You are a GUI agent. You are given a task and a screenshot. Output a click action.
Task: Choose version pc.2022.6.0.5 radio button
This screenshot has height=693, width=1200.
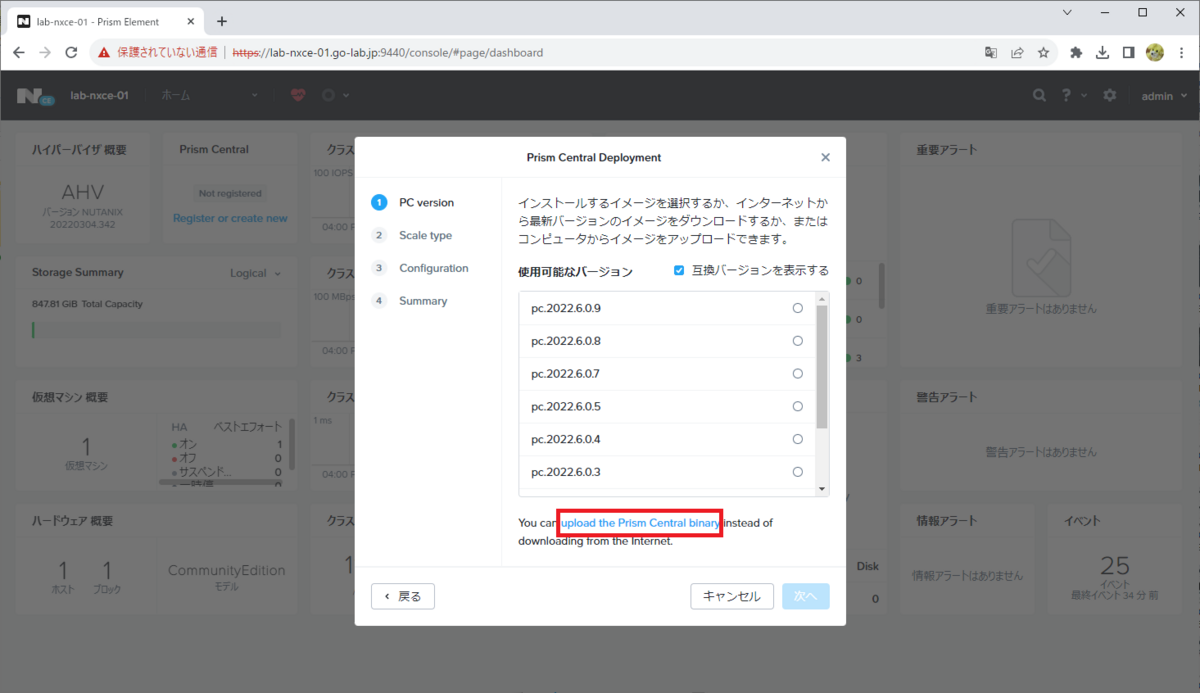point(797,406)
